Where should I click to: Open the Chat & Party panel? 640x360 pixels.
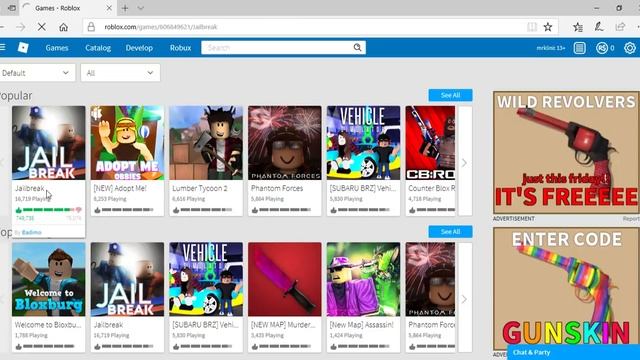pos(573,352)
